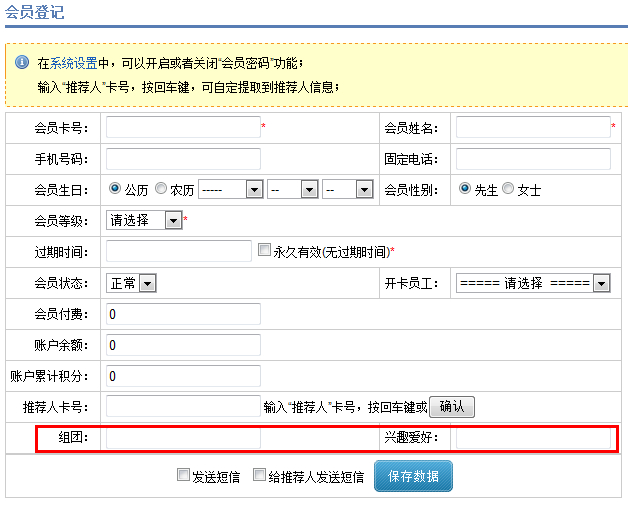Choose 女士 as member gender
The image size is (628, 508).
coord(508,189)
